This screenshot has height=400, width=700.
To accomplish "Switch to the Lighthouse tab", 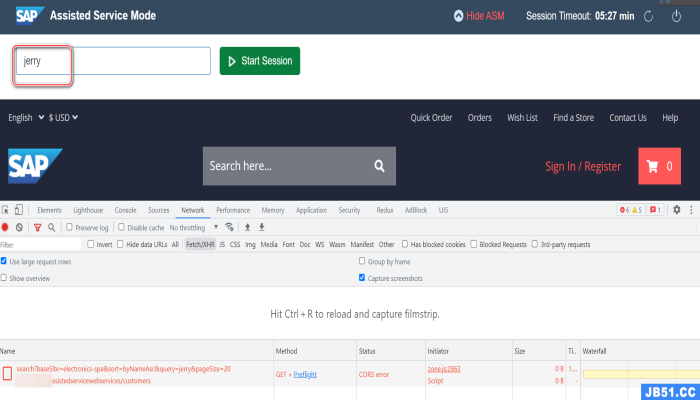I will [x=88, y=210].
